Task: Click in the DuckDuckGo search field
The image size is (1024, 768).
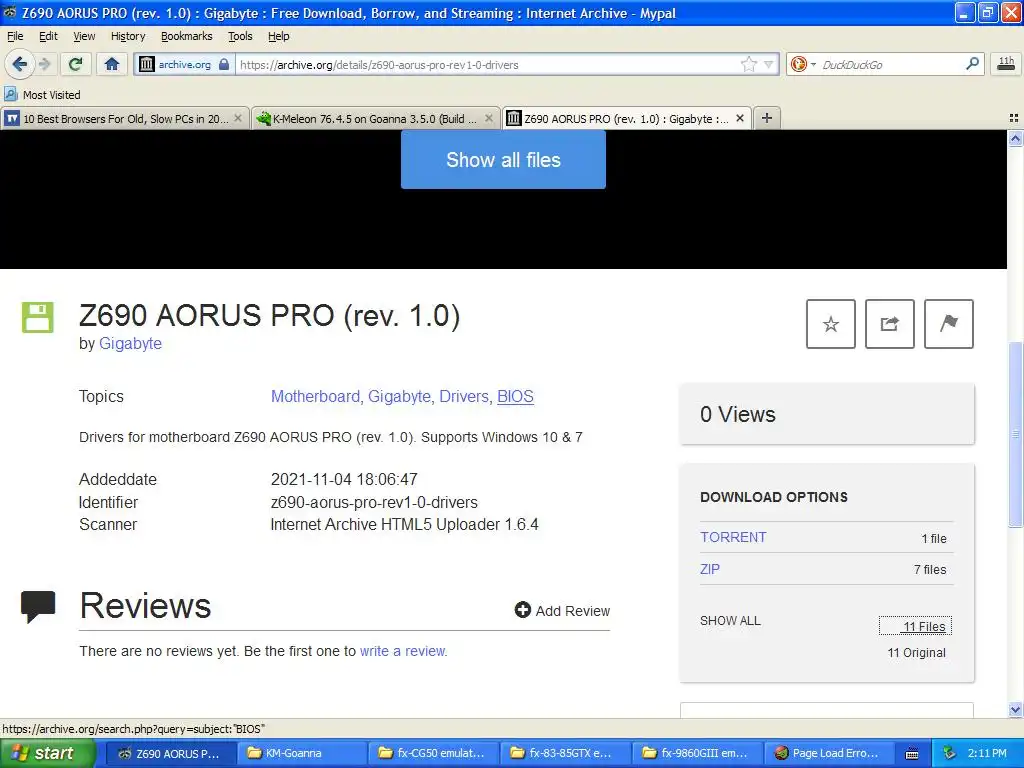Action: [889, 64]
